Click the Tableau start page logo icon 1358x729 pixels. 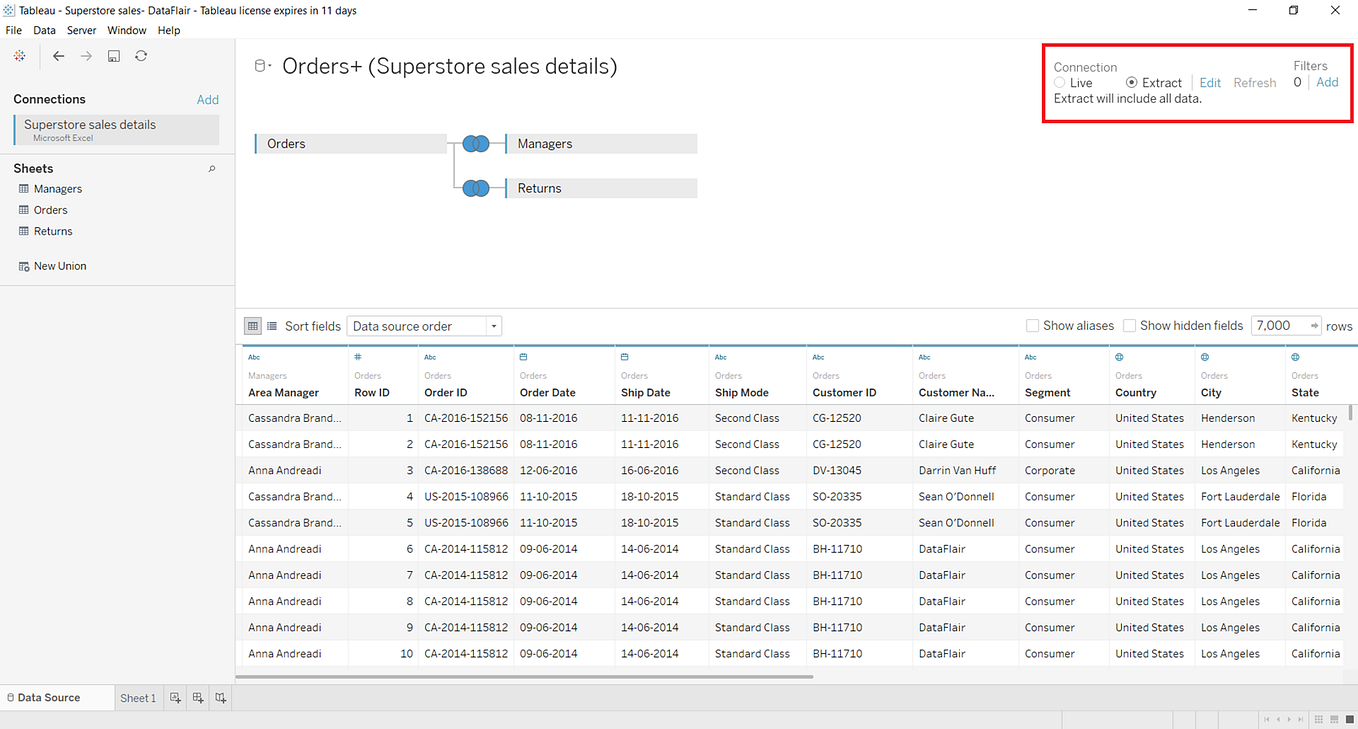tap(19, 56)
